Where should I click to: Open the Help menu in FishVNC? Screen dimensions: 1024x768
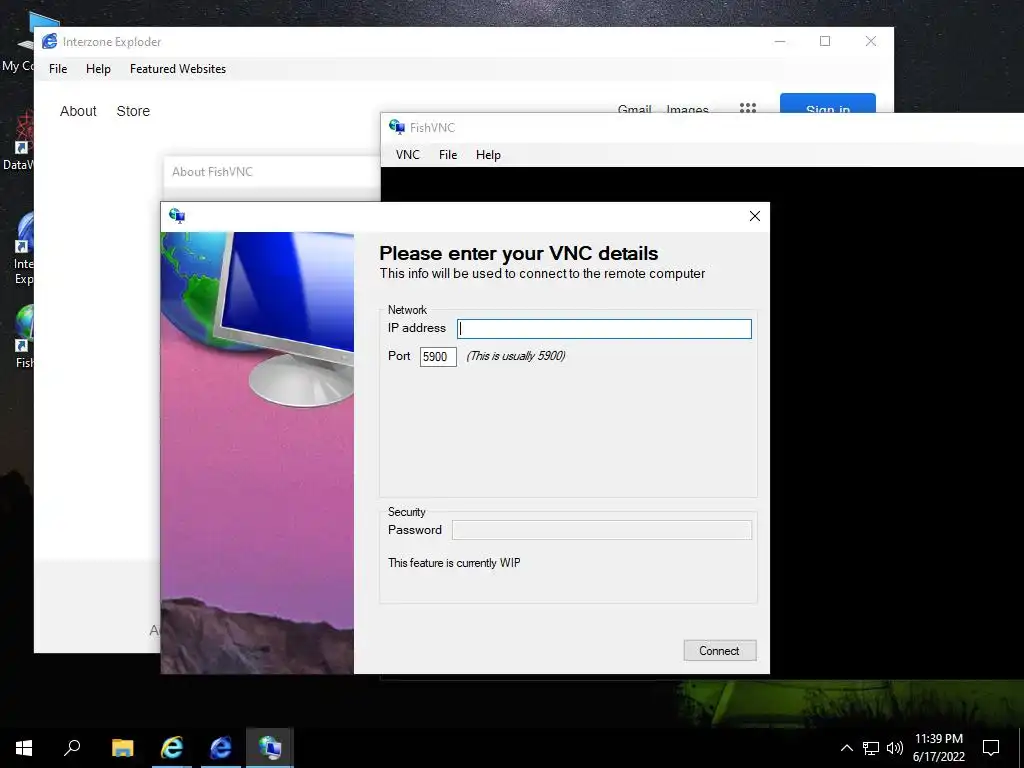[x=488, y=155]
